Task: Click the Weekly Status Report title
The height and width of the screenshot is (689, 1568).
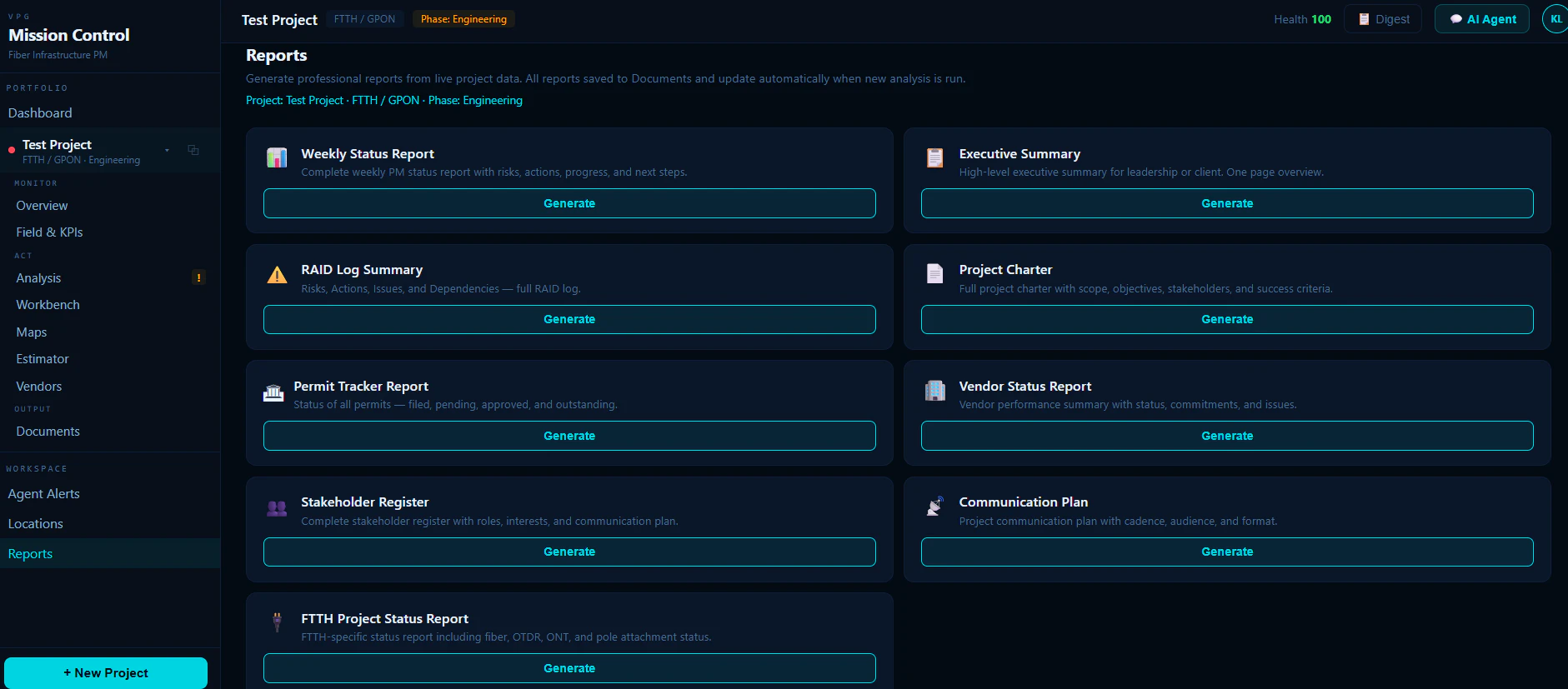Action: point(368,154)
